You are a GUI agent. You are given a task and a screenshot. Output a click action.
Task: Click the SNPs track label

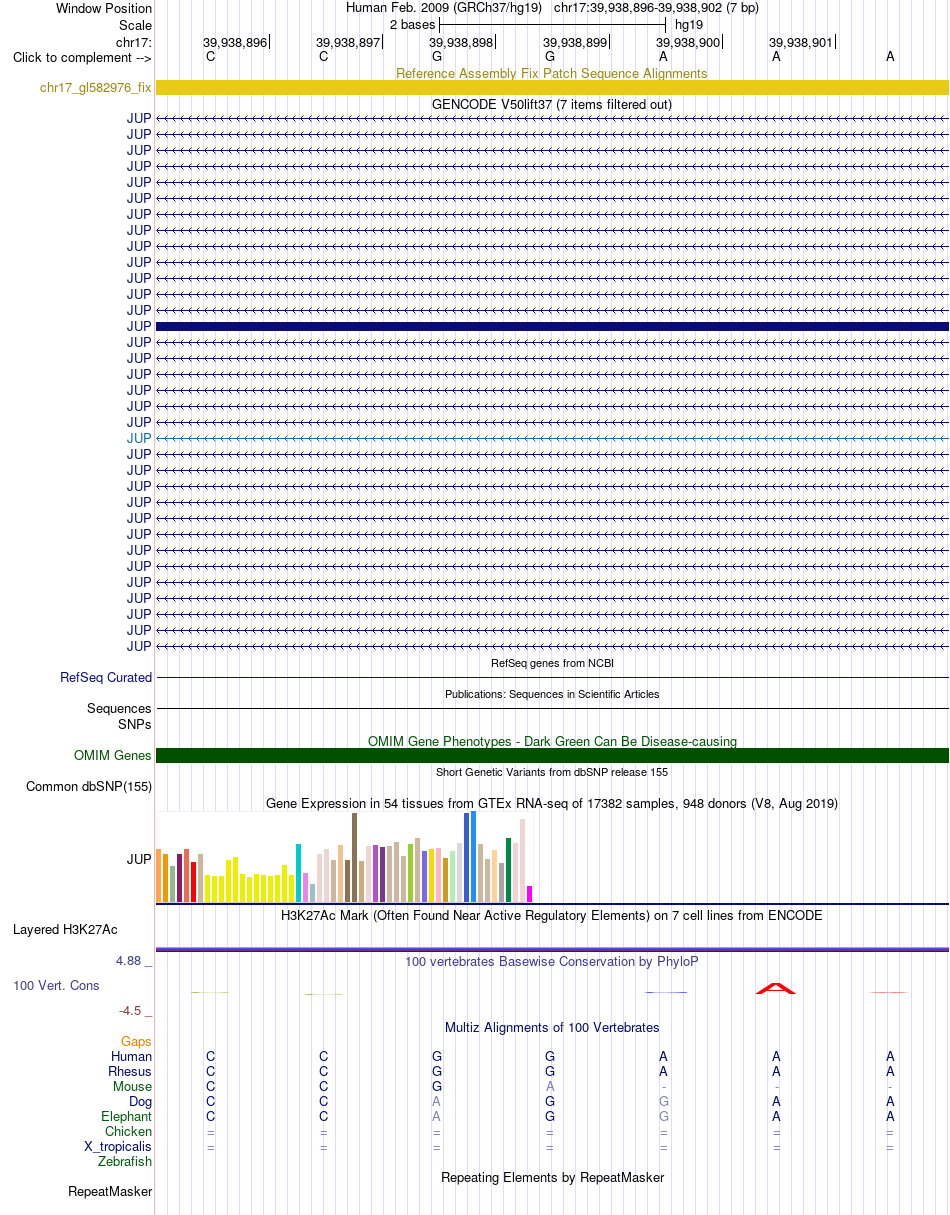[135, 724]
